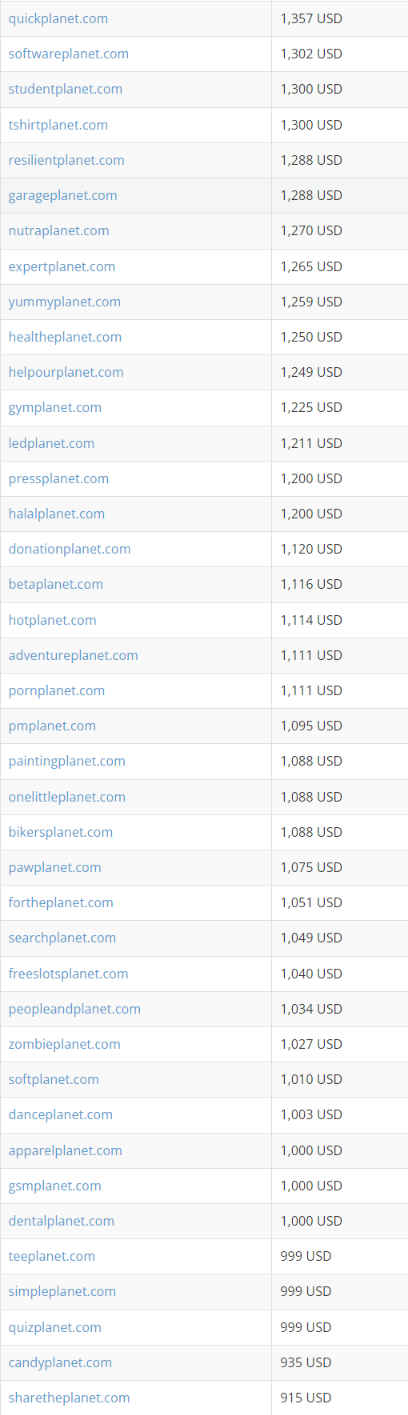408x1415 pixels.
Task: Select the tshirtplanet.com domain
Action: tap(58, 125)
